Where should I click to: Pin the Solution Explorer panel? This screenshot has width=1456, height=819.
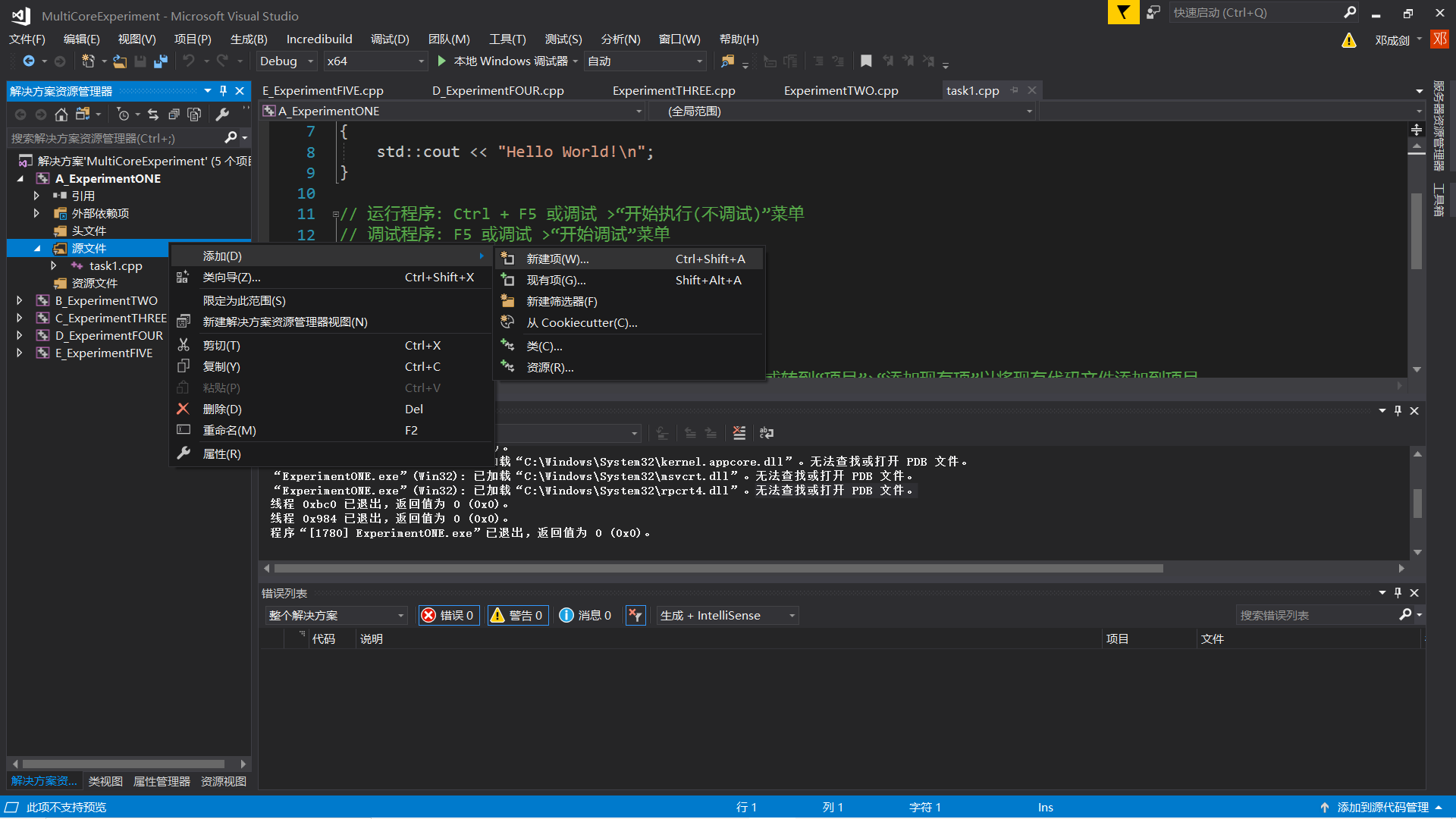(223, 91)
